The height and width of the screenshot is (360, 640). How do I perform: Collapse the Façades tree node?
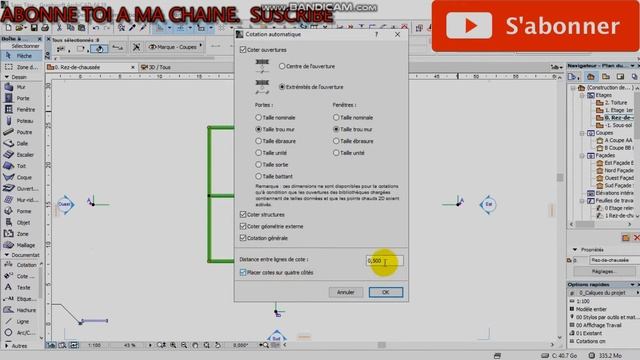pyautogui.click(x=582, y=156)
